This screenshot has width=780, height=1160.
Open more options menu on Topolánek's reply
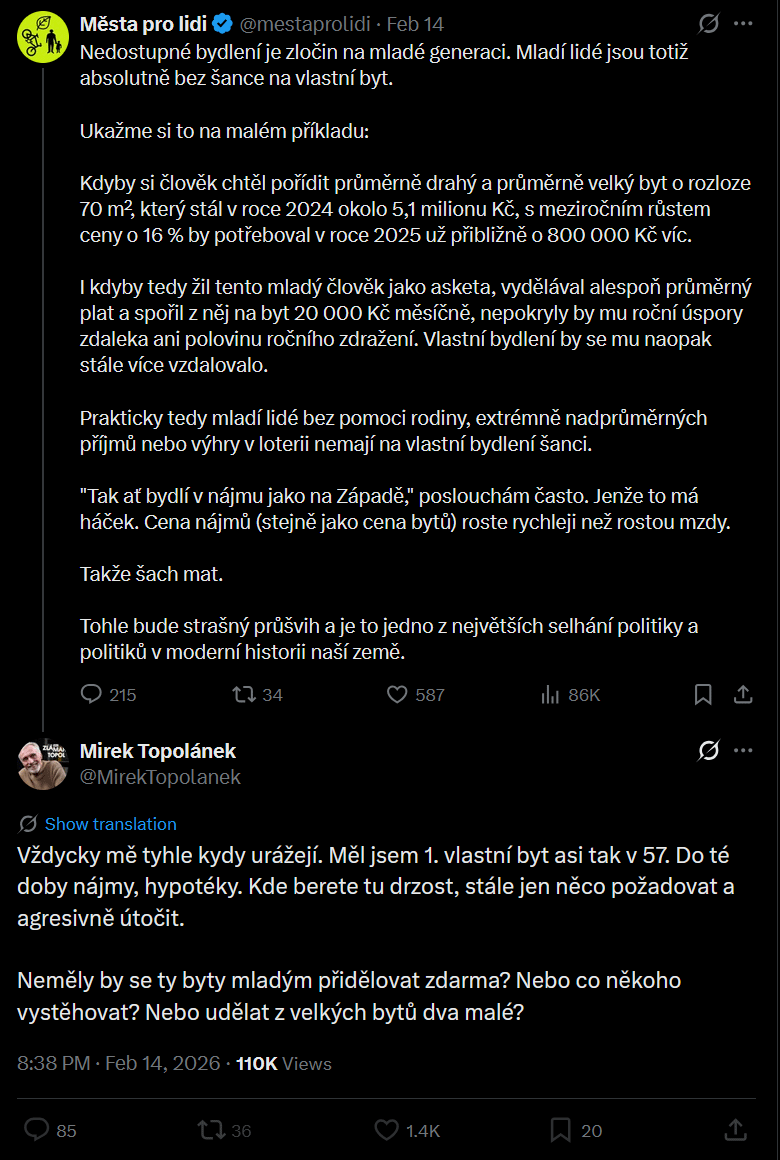pos(743,750)
